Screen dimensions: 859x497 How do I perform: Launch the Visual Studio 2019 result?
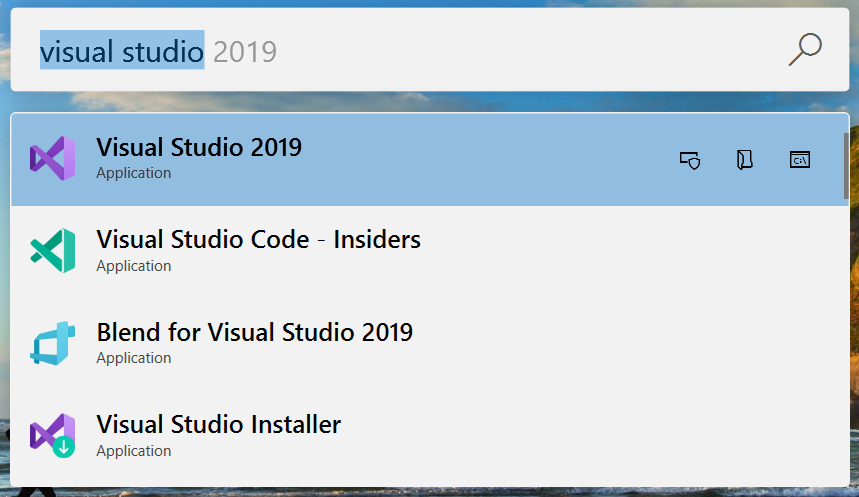(x=199, y=147)
